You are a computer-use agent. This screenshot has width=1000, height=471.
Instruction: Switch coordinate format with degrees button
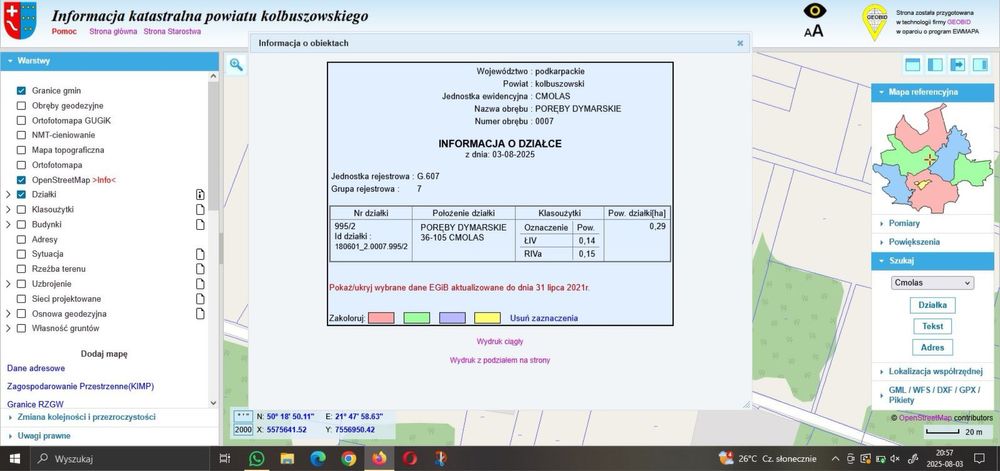tap(243, 416)
